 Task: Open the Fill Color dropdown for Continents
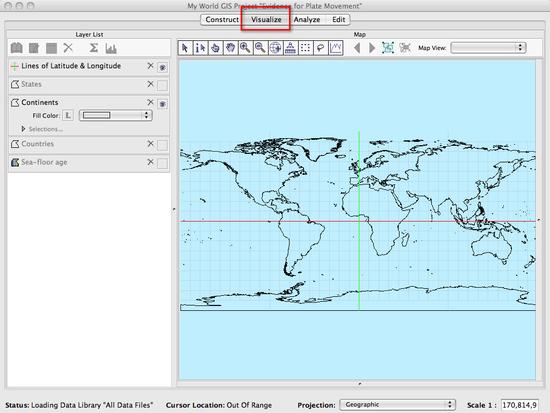(x=116, y=115)
